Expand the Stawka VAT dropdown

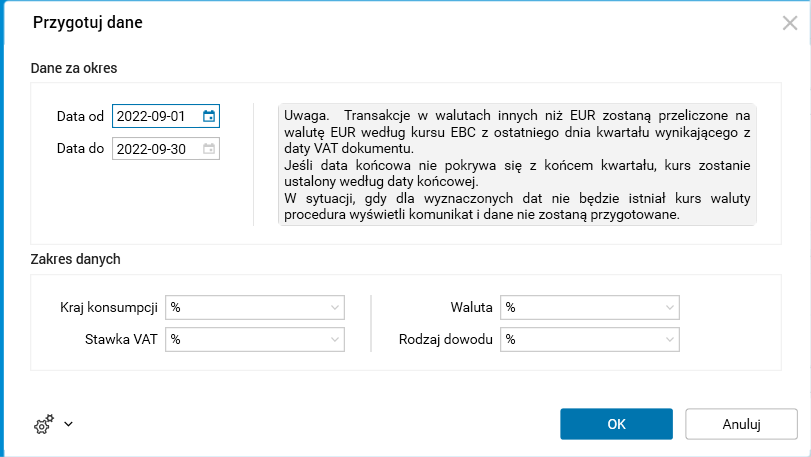pyautogui.click(x=335, y=339)
